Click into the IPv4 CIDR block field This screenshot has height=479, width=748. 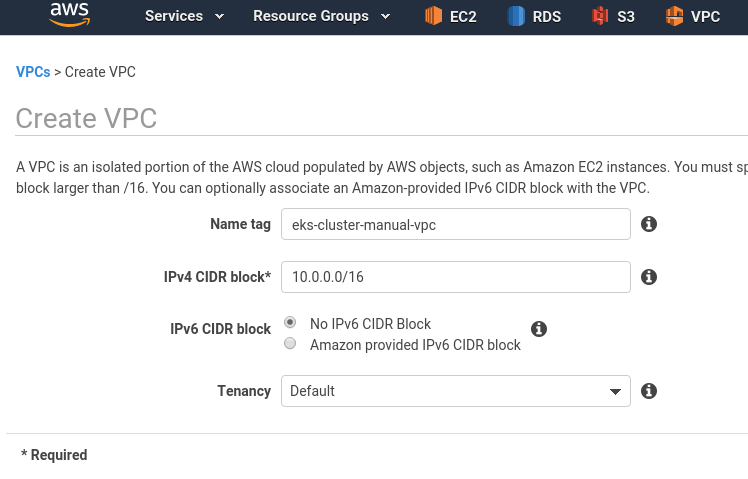(x=456, y=277)
